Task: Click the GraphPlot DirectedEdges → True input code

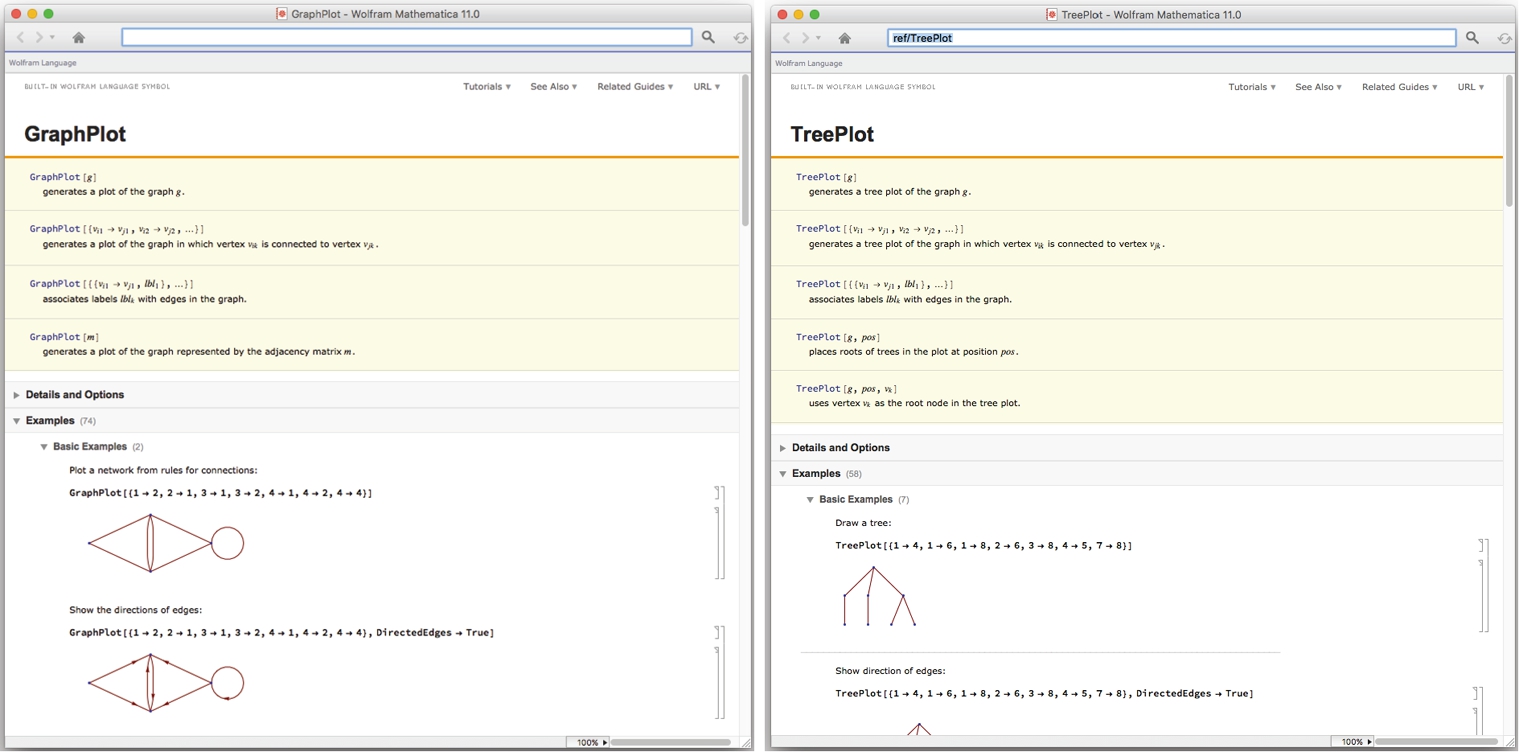Action: 281,633
